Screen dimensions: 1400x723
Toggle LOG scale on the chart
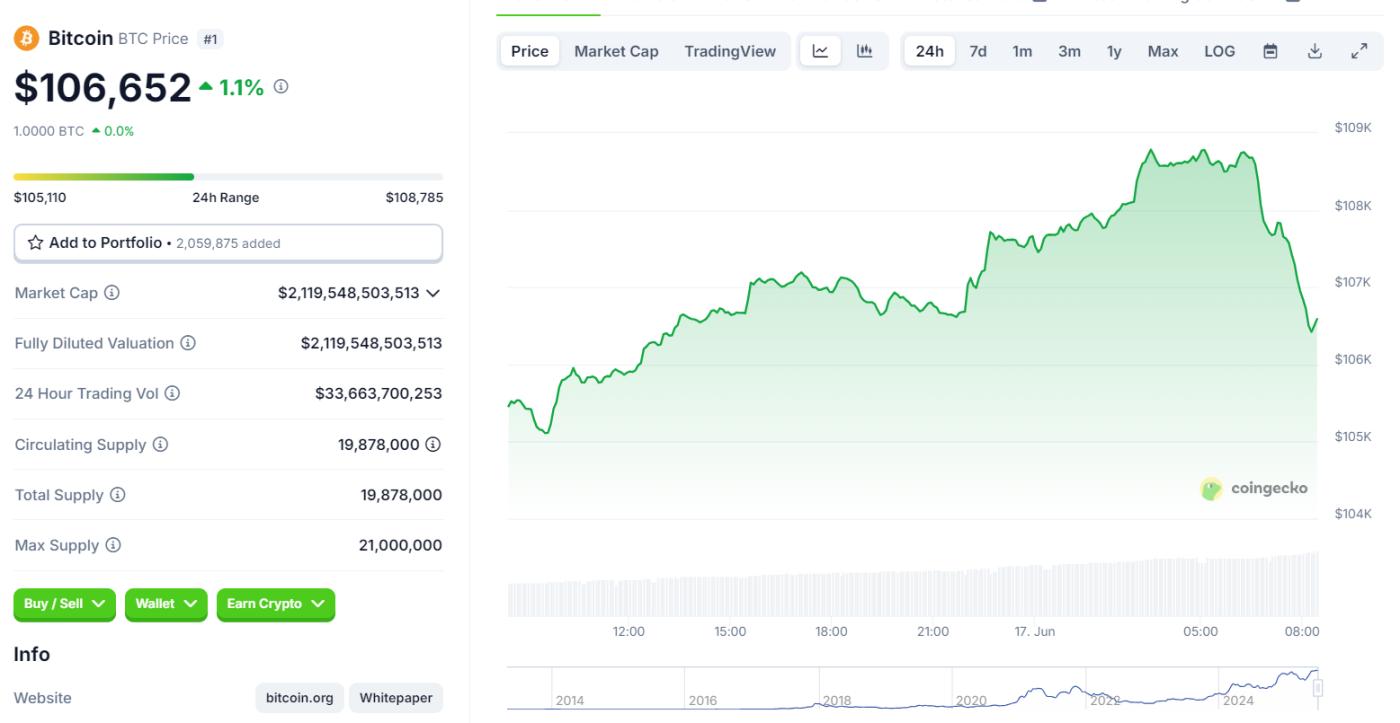click(1219, 51)
